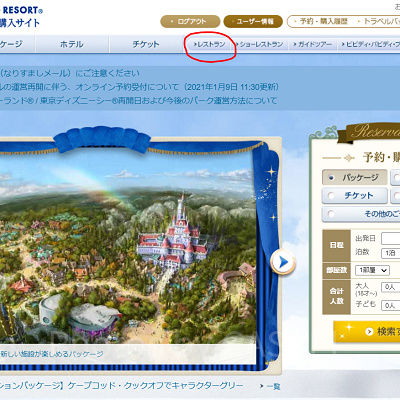Open the ガイドツアー menu item
The image size is (400, 400).
pos(312,44)
